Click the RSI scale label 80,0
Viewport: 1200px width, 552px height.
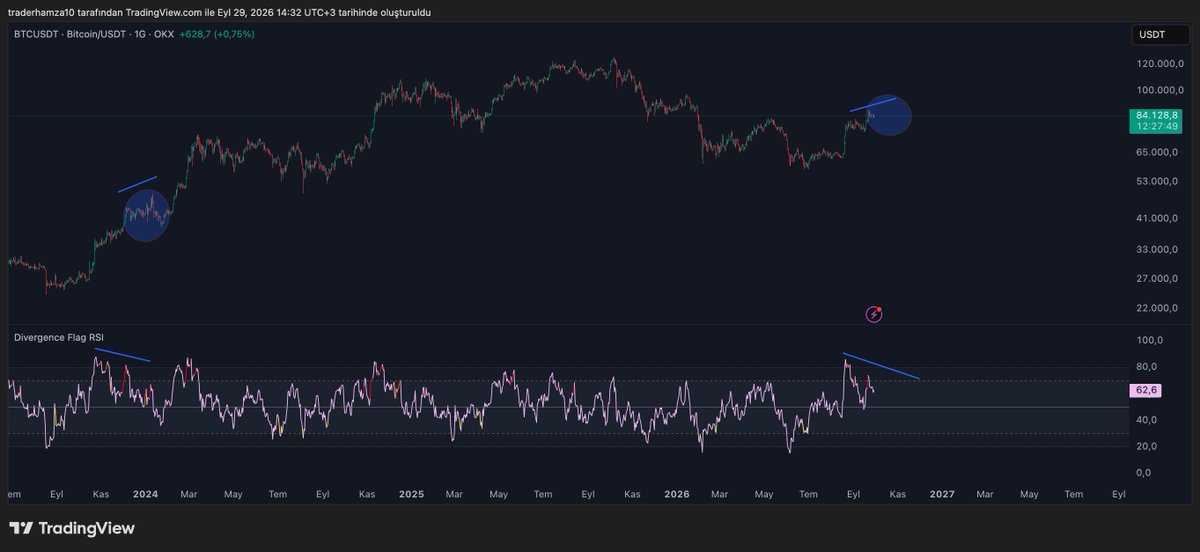click(x=1146, y=367)
